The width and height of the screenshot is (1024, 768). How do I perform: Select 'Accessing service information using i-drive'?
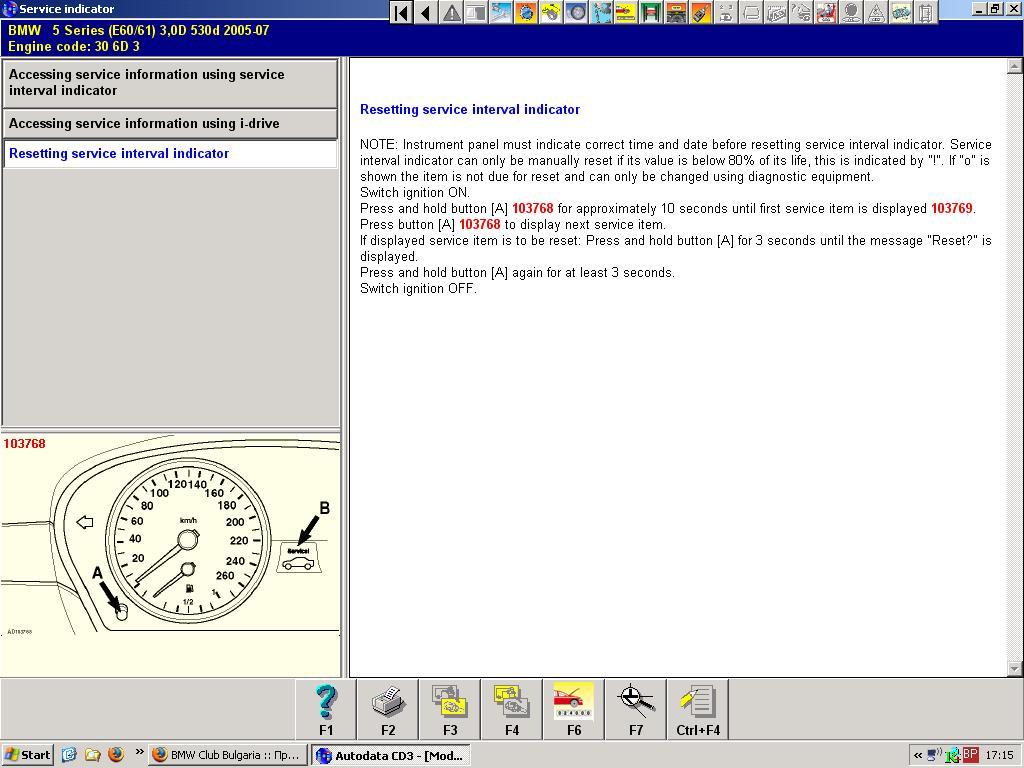coord(170,123)
